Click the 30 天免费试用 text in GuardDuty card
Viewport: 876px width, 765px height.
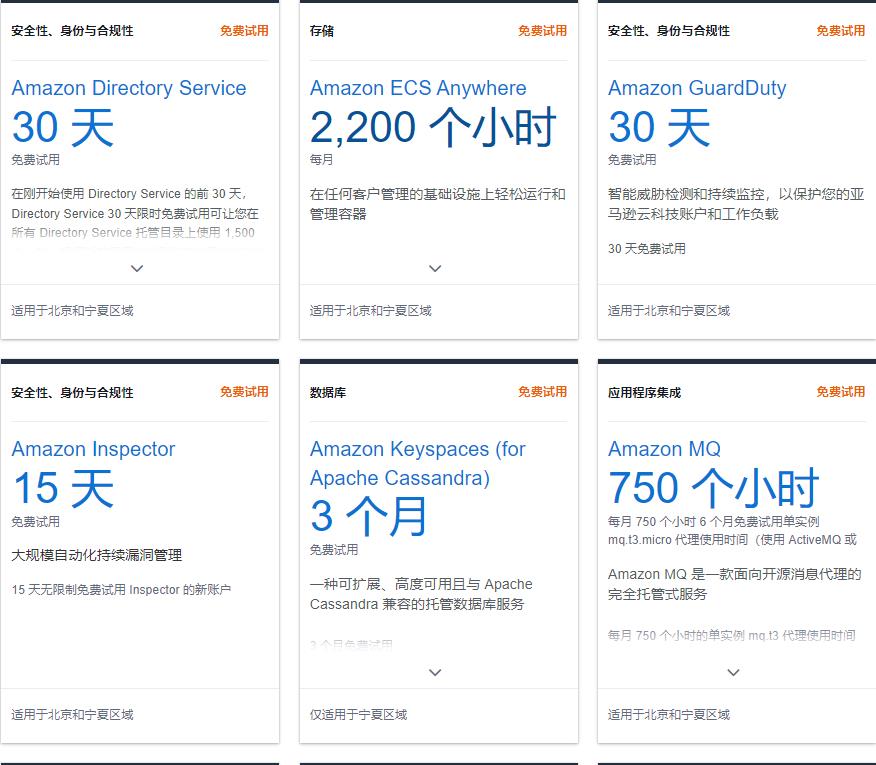[647, 249]
